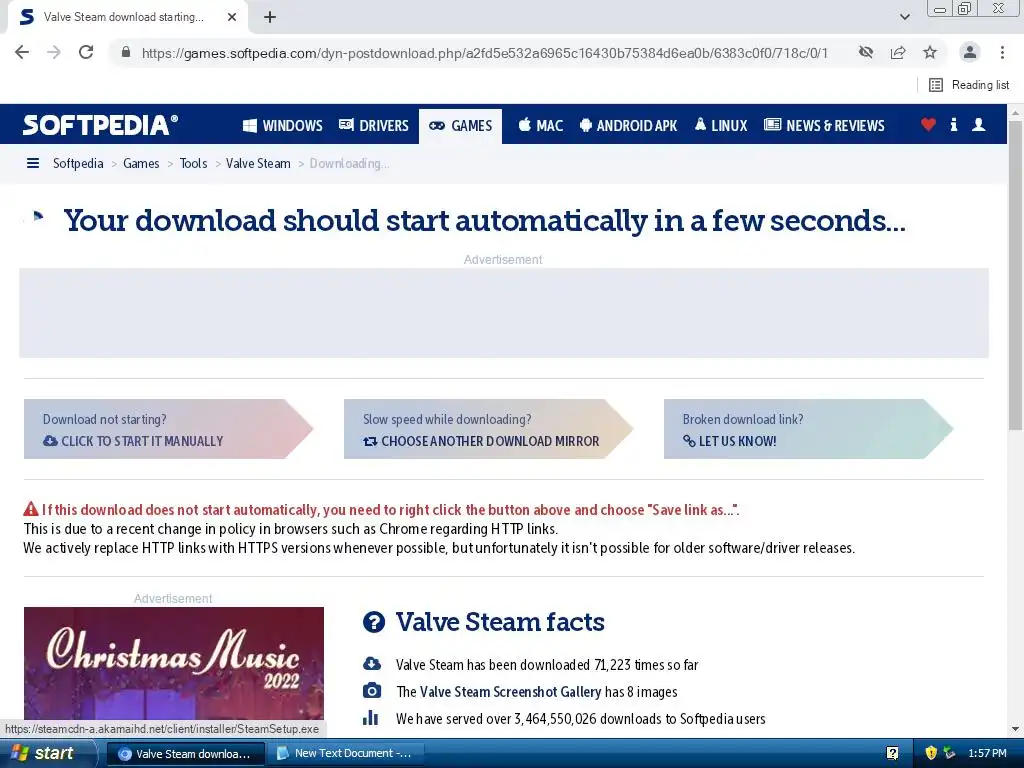Open the hamburger menu in breadcrumb bar
This screenshot has height=768, width=1024.
(x=33, y=163)
